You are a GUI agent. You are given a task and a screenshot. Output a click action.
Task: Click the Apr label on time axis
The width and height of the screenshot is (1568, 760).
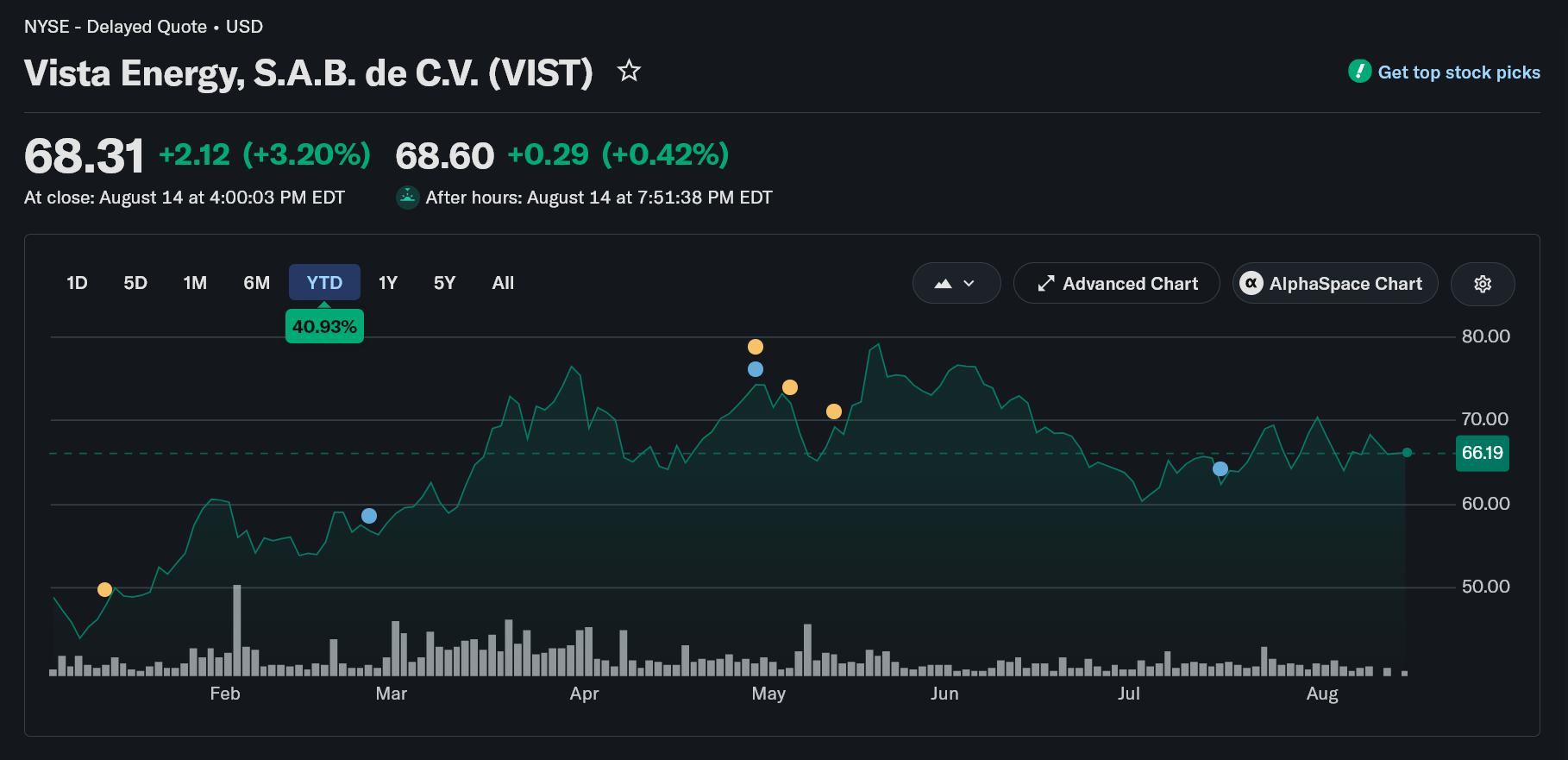[584, 694]
